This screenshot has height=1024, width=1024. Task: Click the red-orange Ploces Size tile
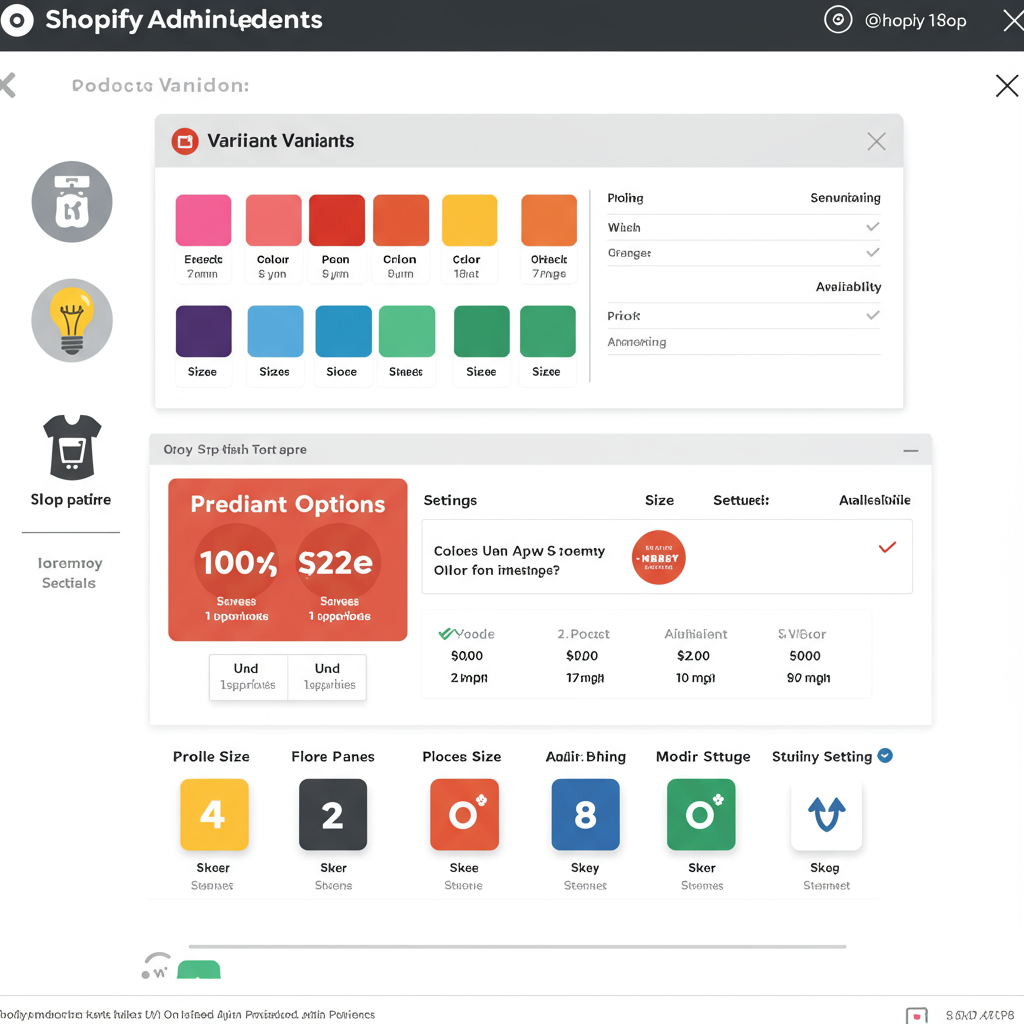click(463, 815)
